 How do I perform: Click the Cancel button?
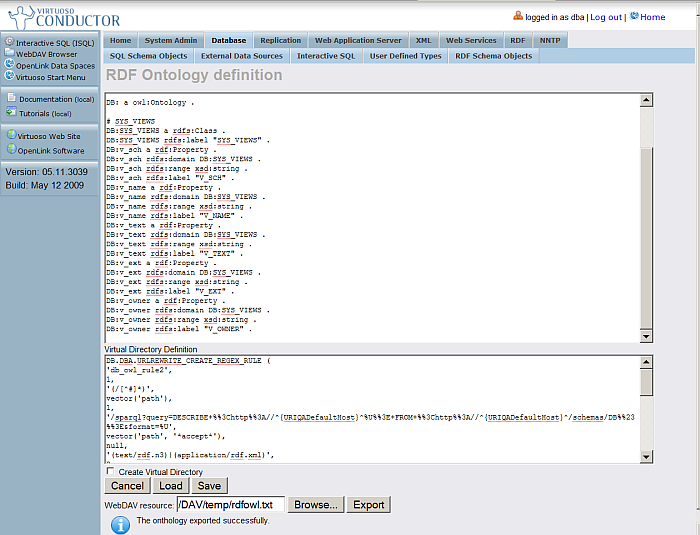point(127,486)
